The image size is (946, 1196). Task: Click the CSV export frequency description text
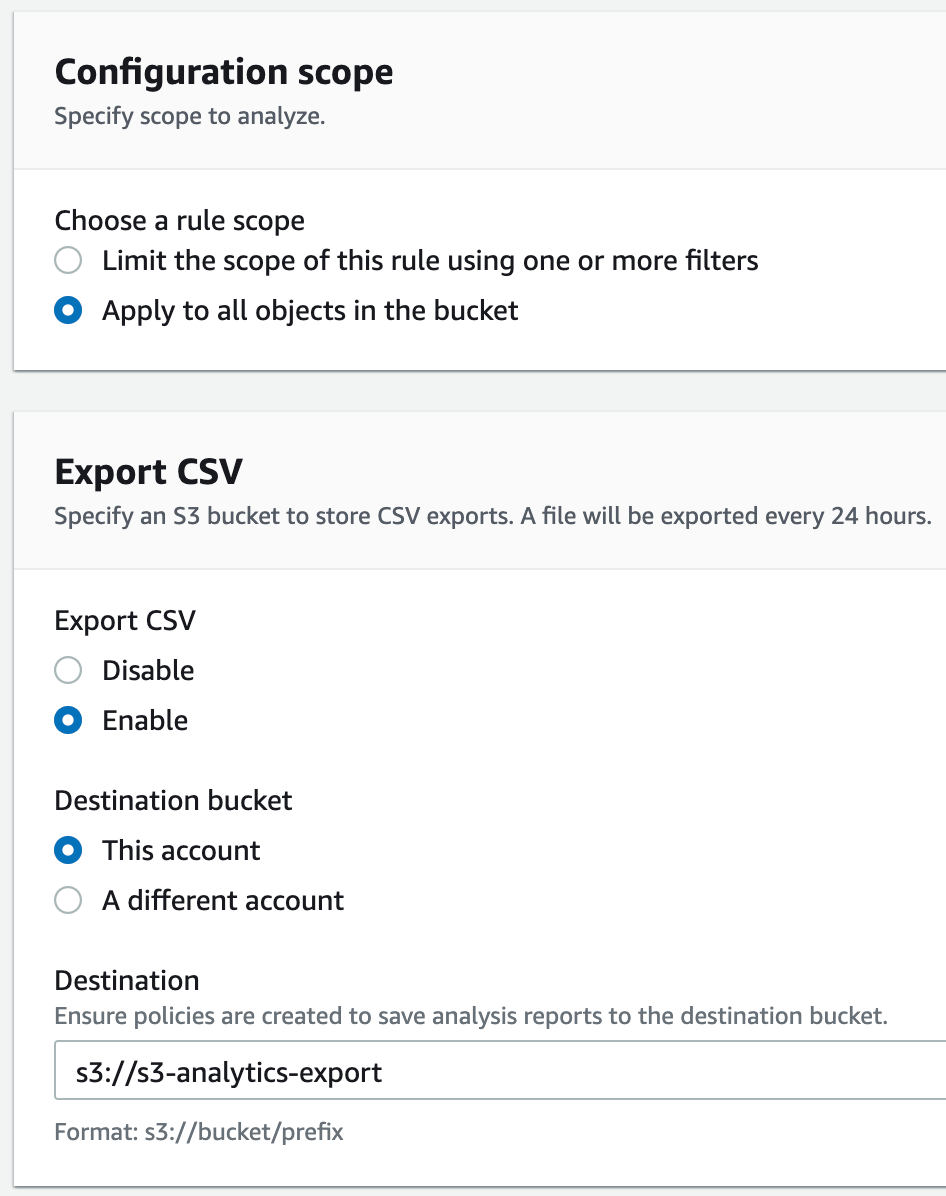(494, 517)
